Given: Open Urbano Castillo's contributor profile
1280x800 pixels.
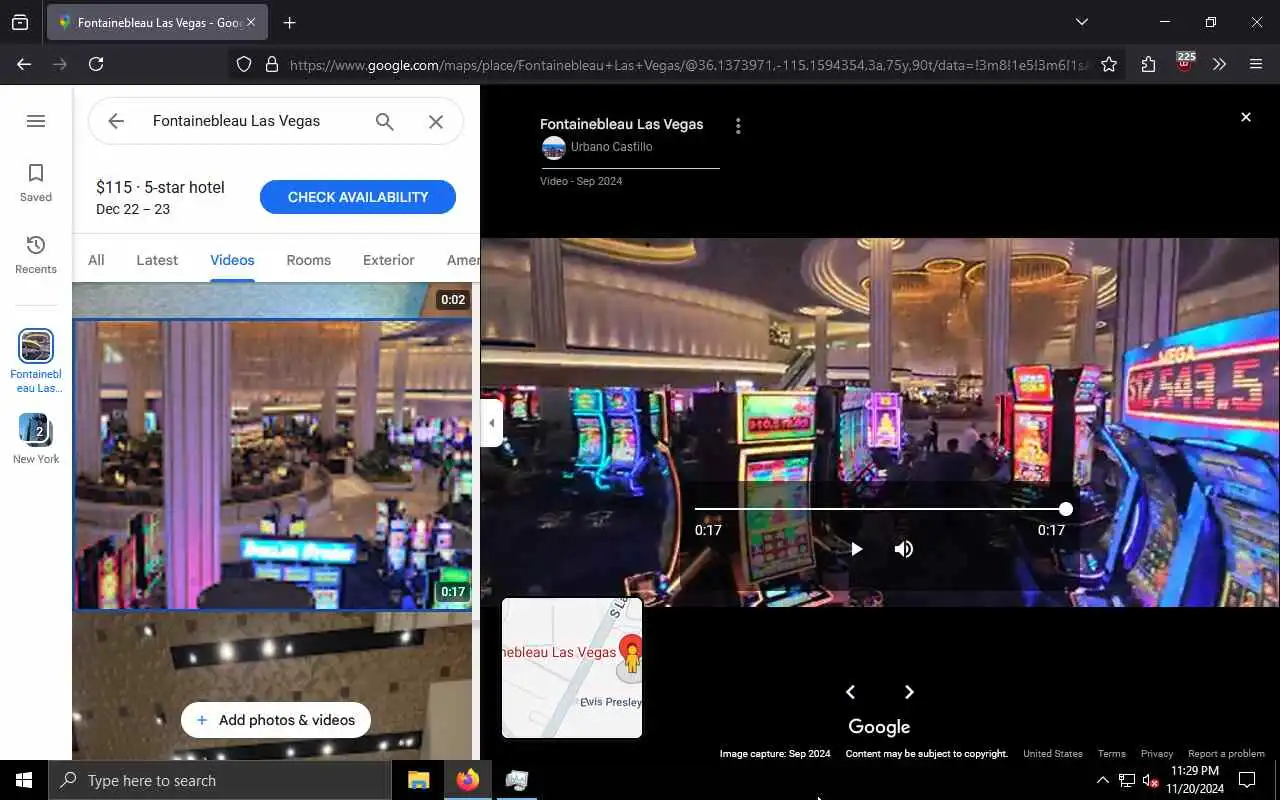Looking at the screenshot, I should pos(611,147).
